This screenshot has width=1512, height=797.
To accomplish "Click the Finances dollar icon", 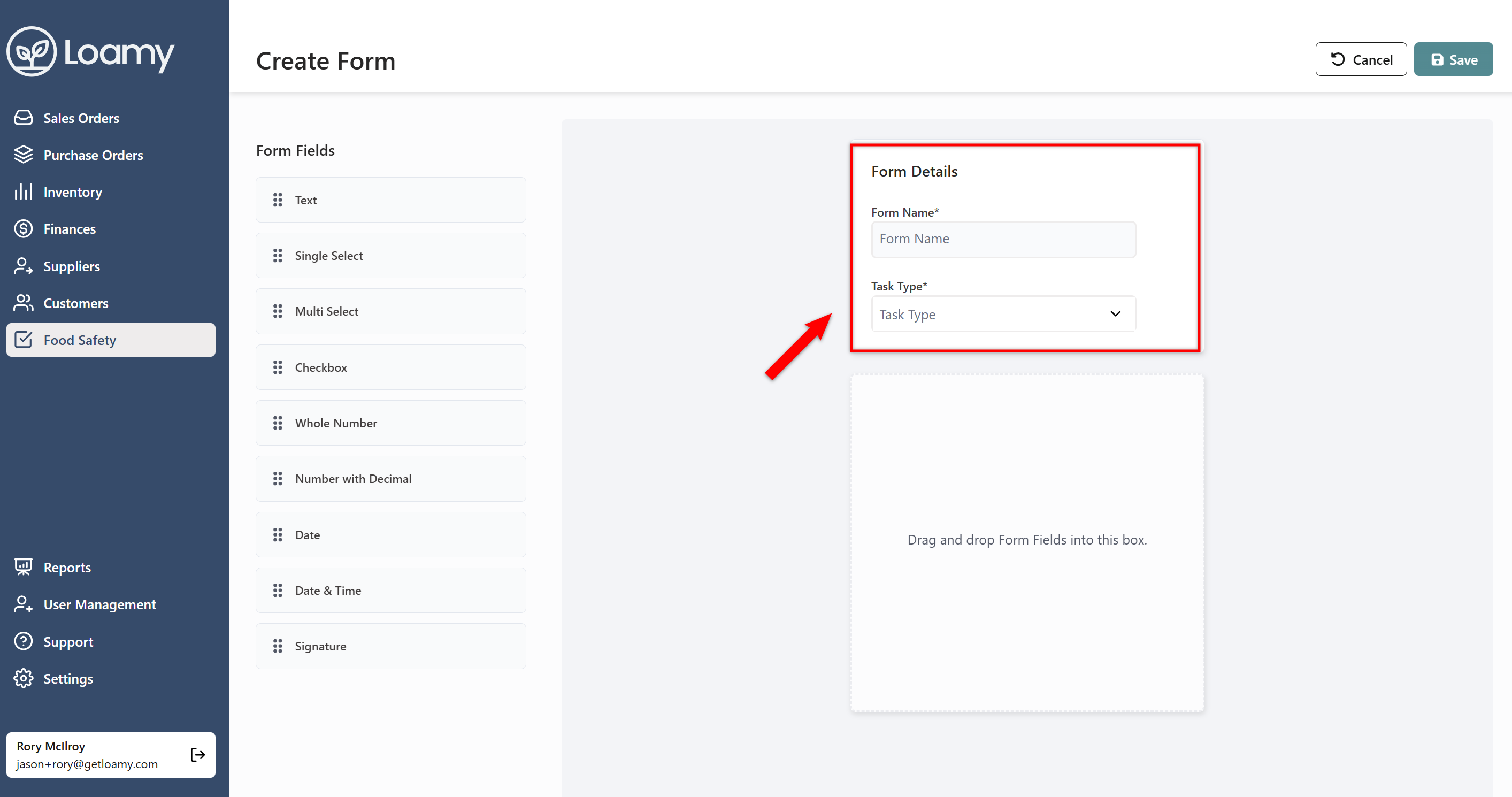I will click(24, 229).
